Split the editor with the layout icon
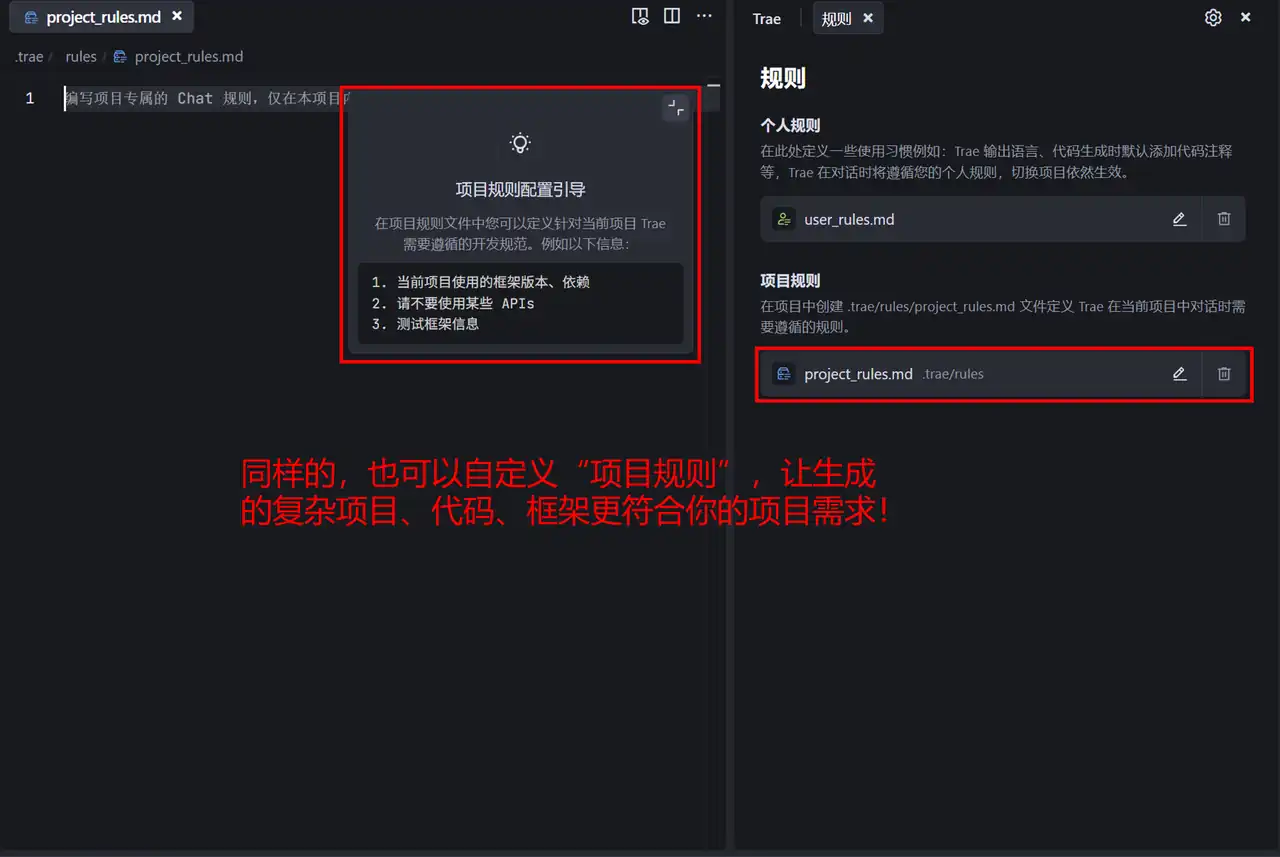The height and width of the screenshot is (857, 1280). pyautogui.click(x=672, y=16)
